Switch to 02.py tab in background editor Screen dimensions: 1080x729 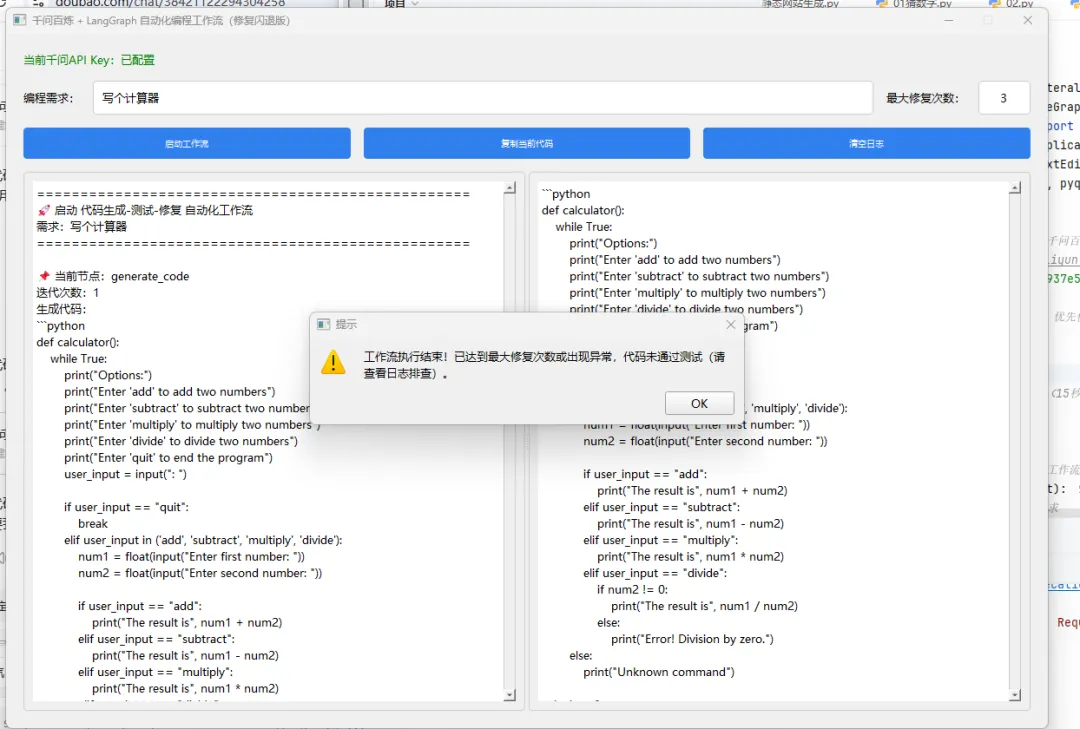(1012, 3)
